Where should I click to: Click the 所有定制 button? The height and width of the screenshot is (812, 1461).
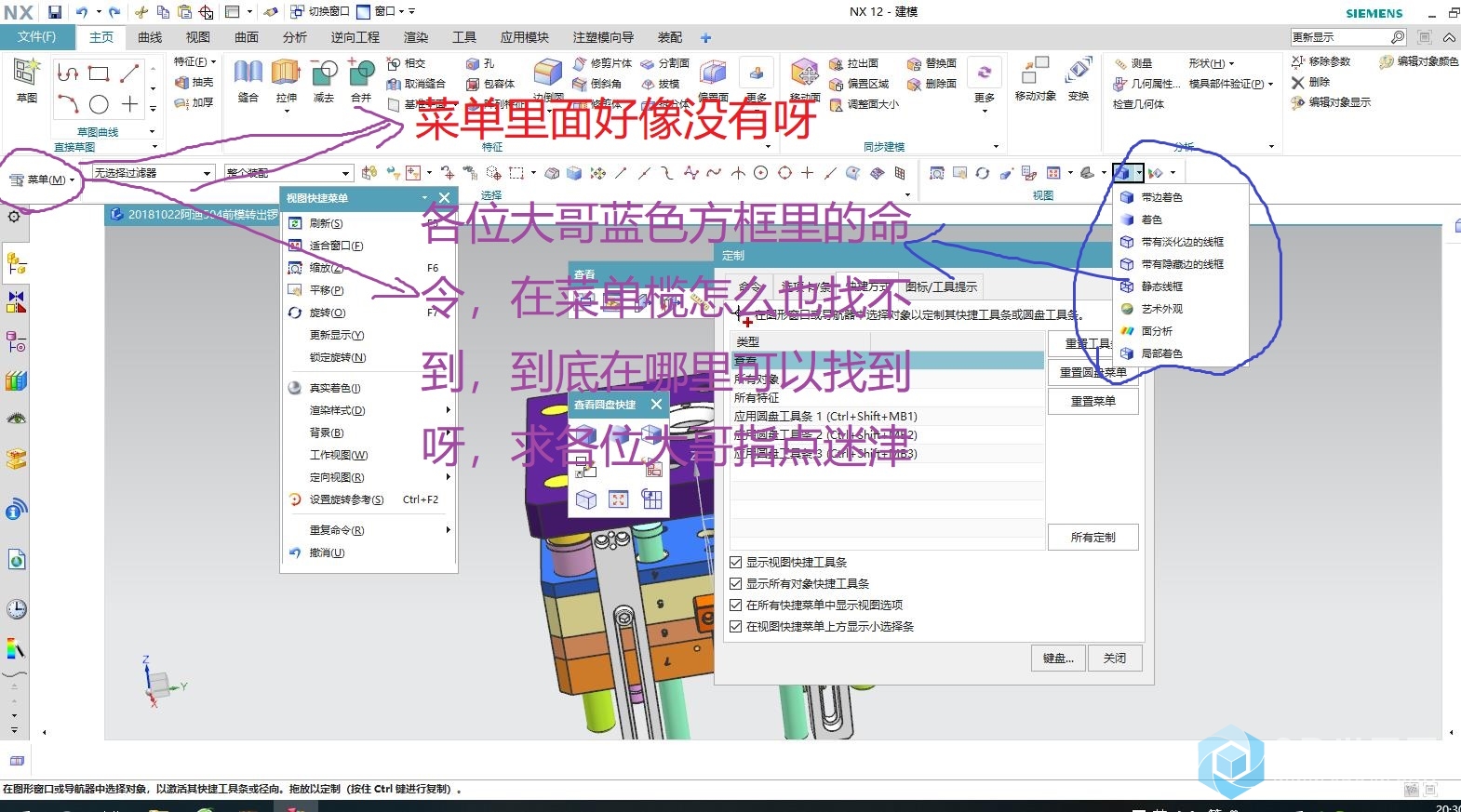(1092, 538)
